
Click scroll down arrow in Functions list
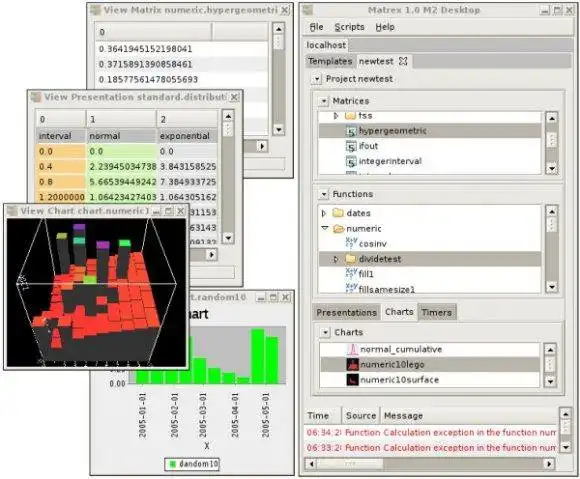[x=552, y=287]
